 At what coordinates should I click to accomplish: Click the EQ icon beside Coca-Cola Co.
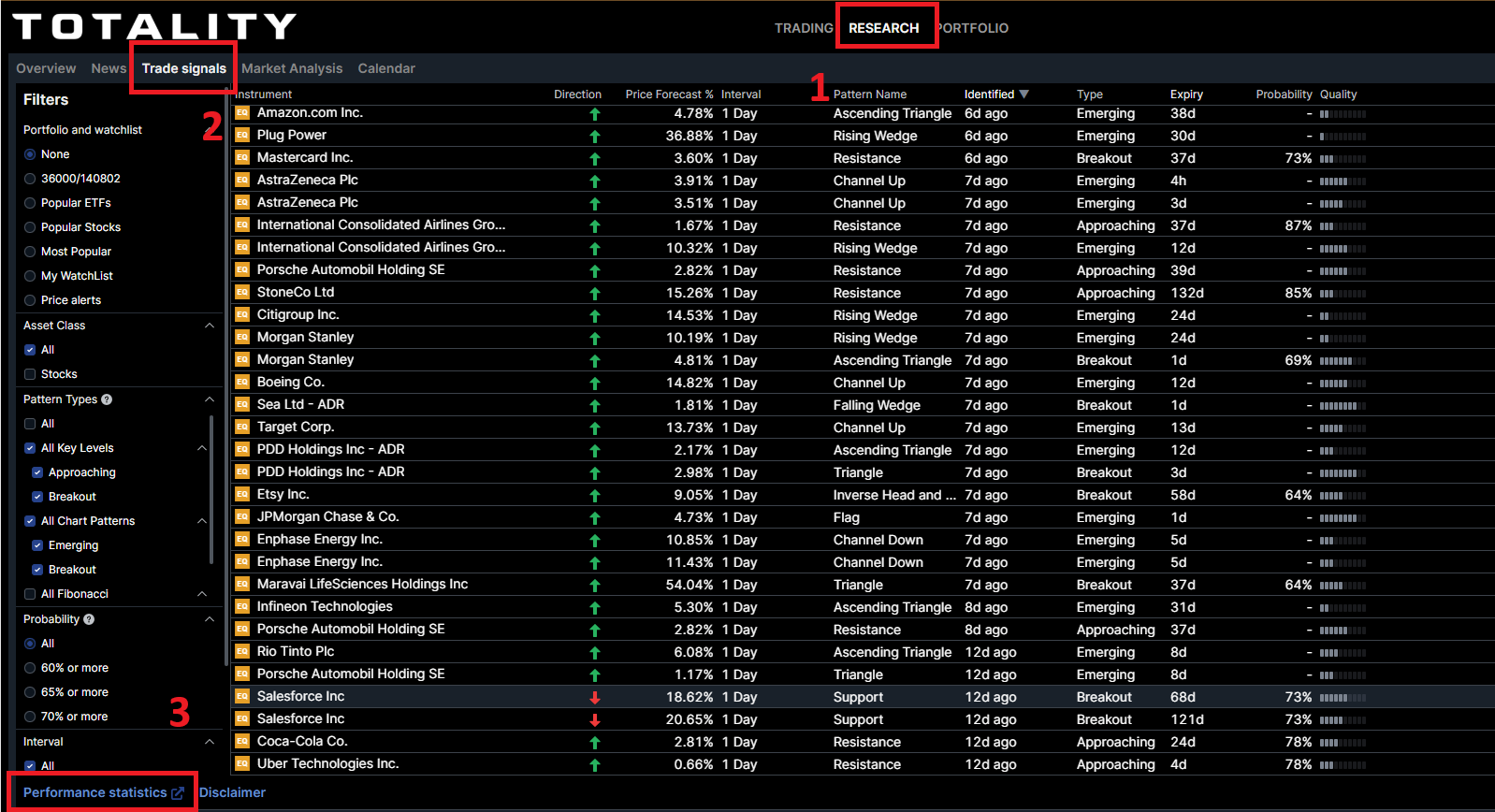(x=242, y=742)
